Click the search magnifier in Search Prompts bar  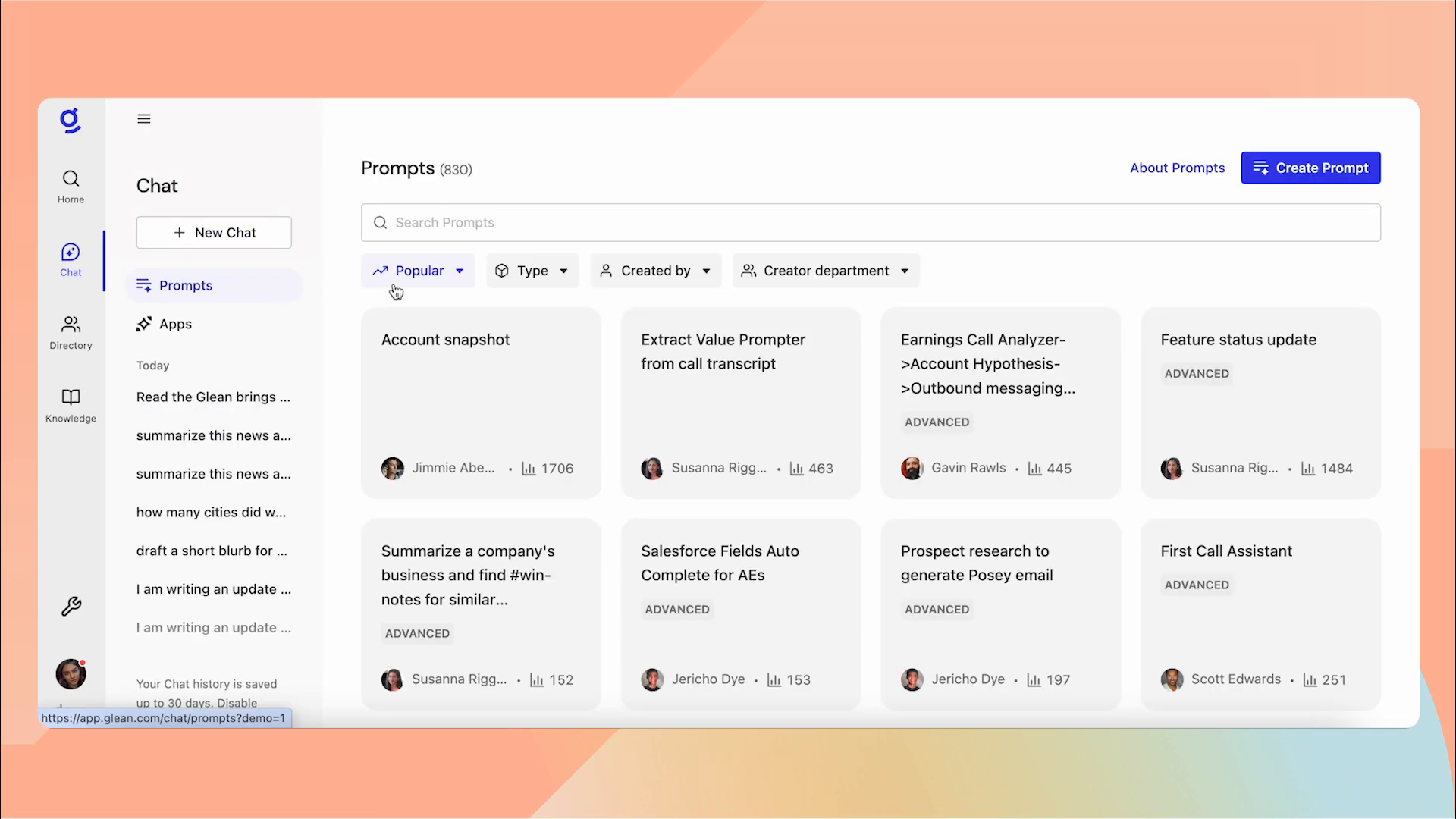380,222
